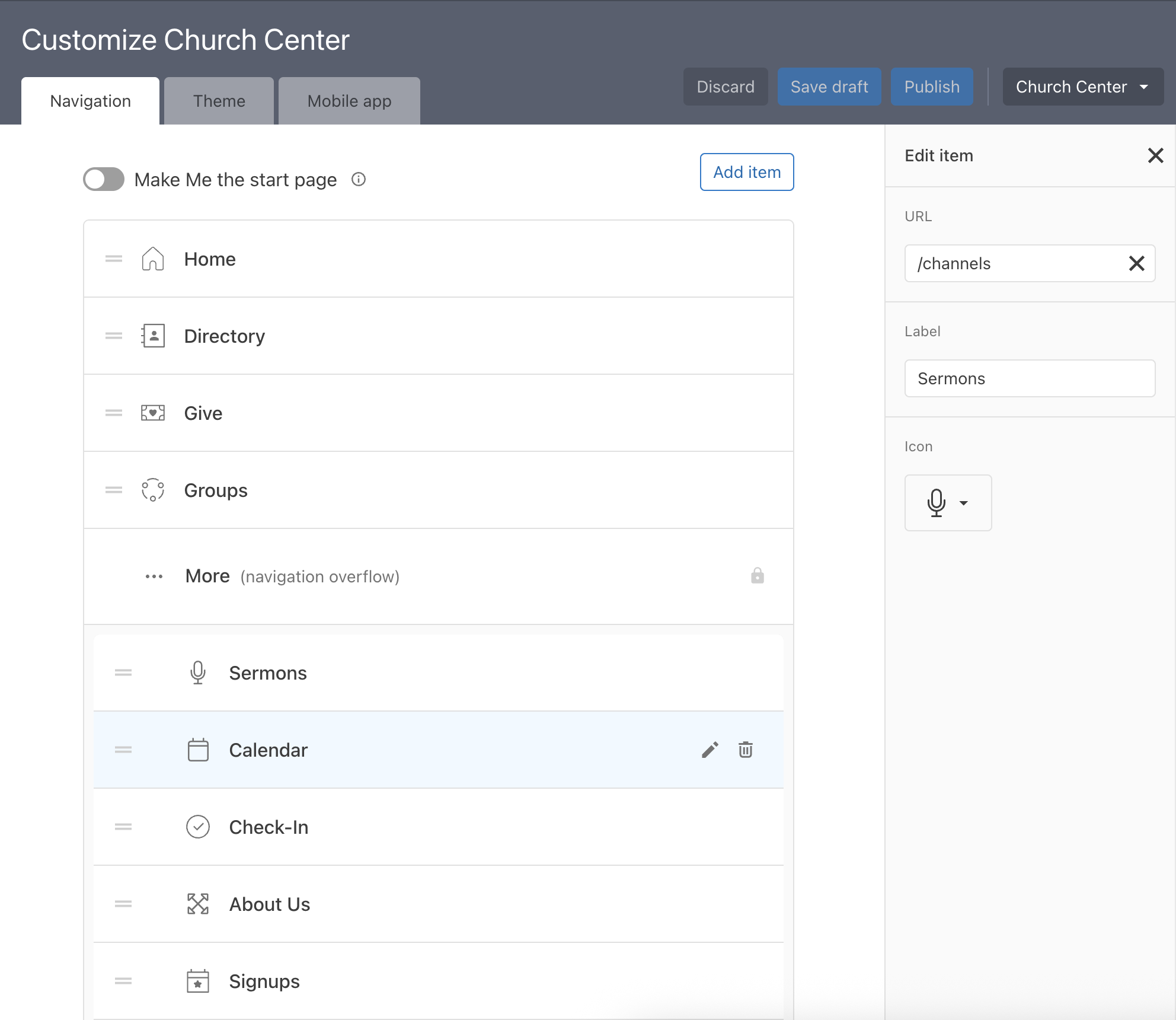Click the Add item button
This screenshot has height=1020, width=1176.
(x=747, y=172)
